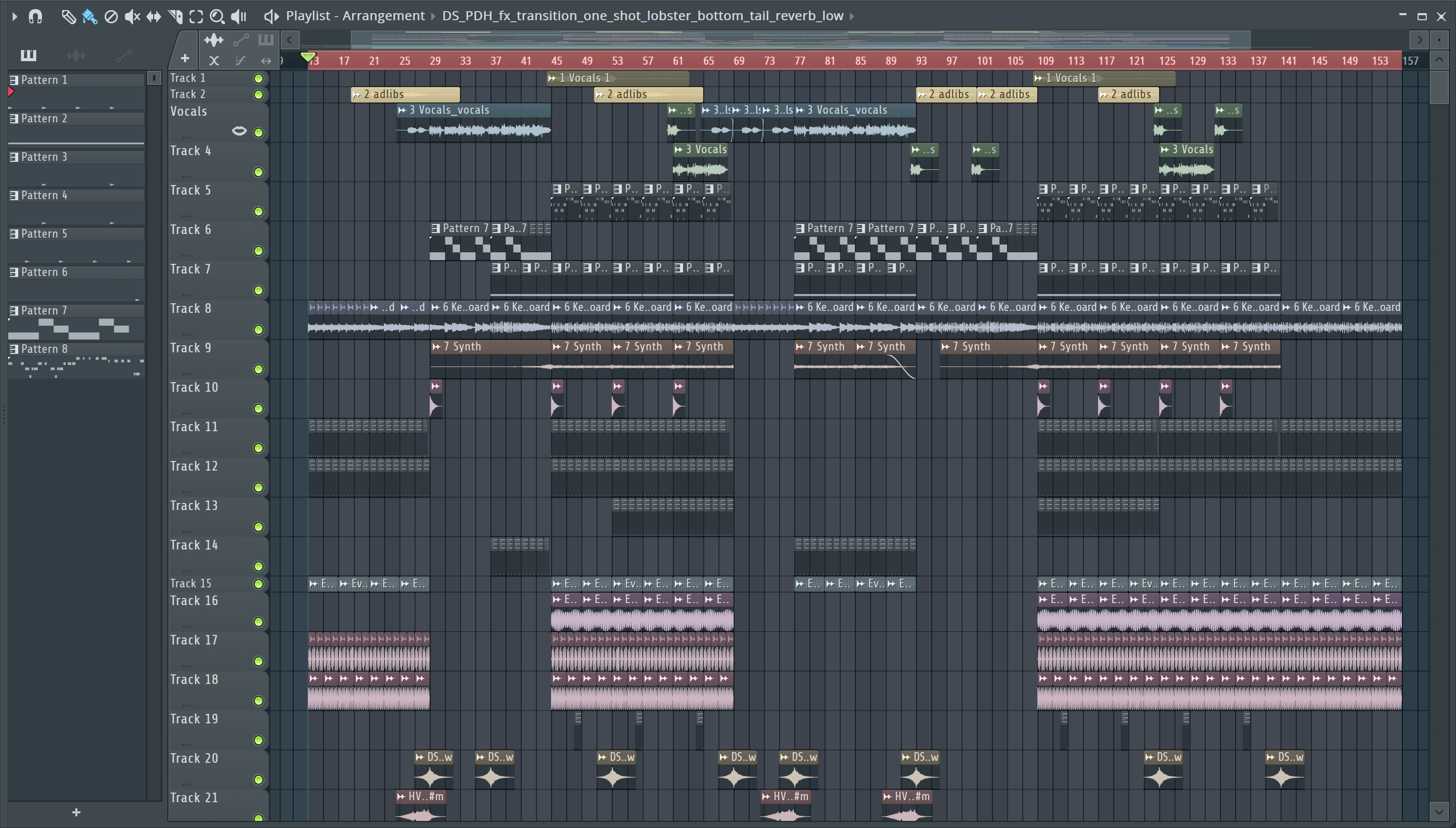Screen dimensions: 1456x828
Task: Expand the arrow after the clip name
Action: pyautogui.click(x=852, y=16)
